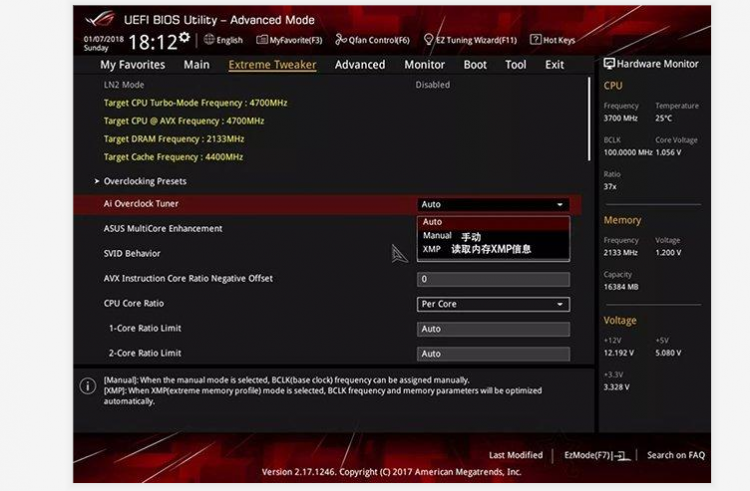750x491 pixels.
Task: Click the CPU frequency 3700 MHz value
Action: [x=620, y=118]
